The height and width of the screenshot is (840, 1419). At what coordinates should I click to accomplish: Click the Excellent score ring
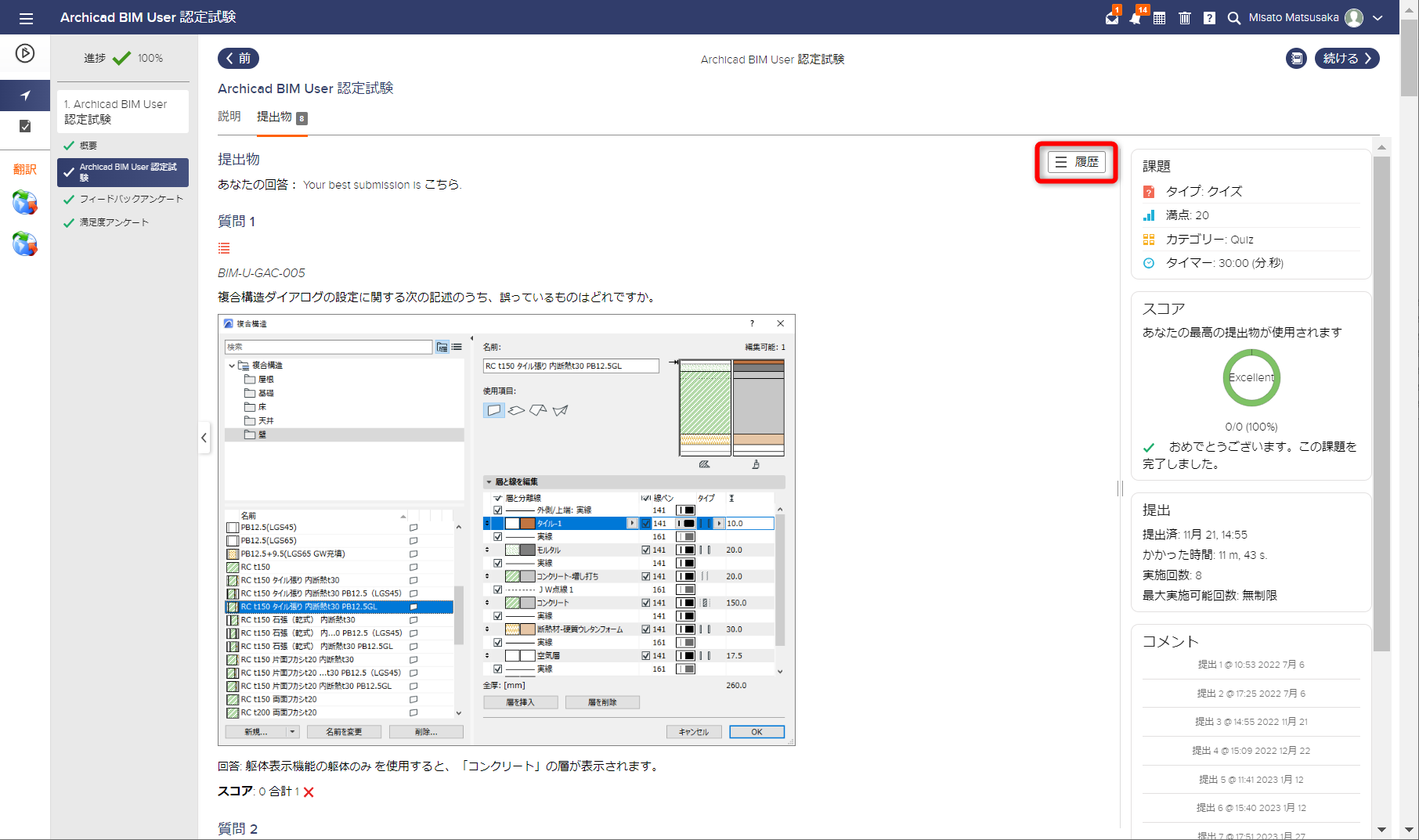point(1251,377)
